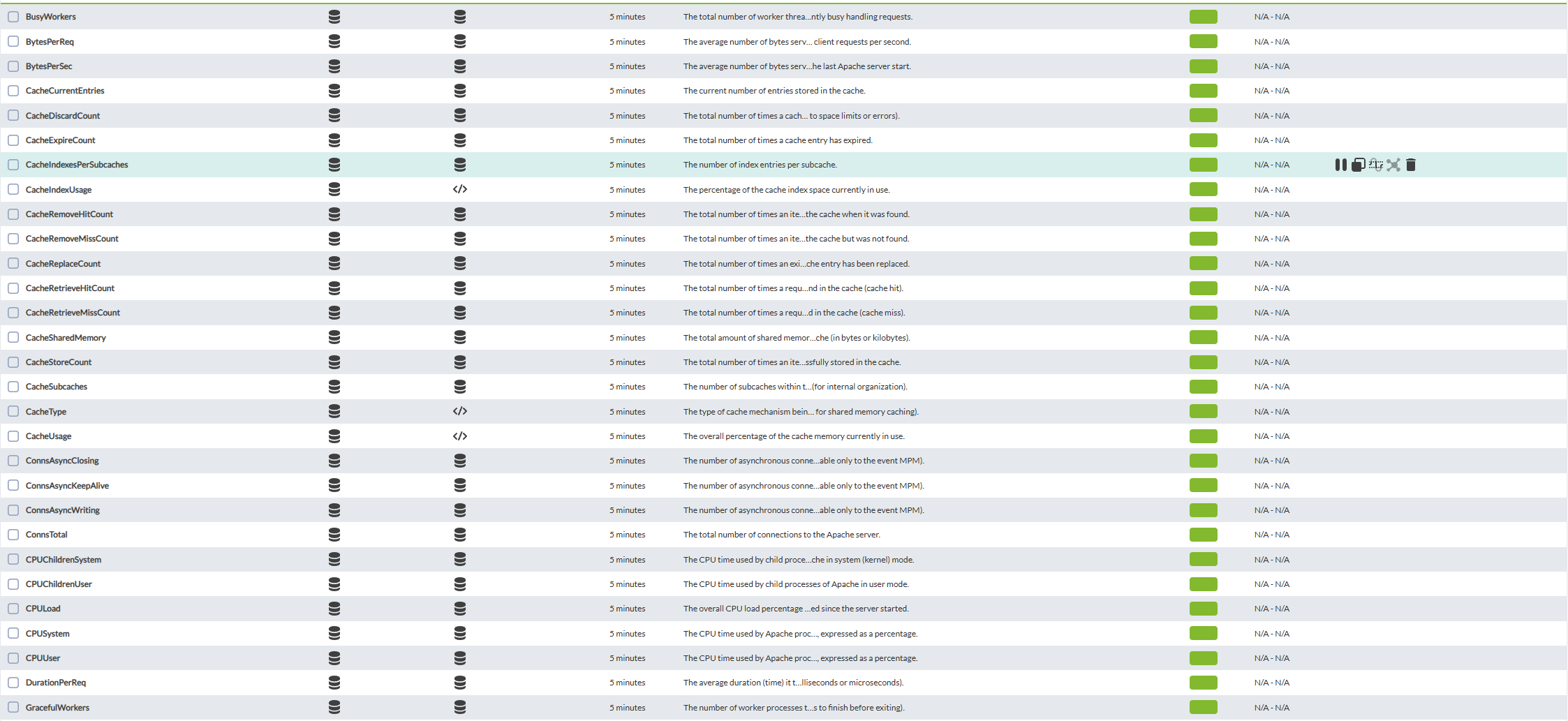
Task: Select the DurationPerReq checkbox
Action: [13, 683]
